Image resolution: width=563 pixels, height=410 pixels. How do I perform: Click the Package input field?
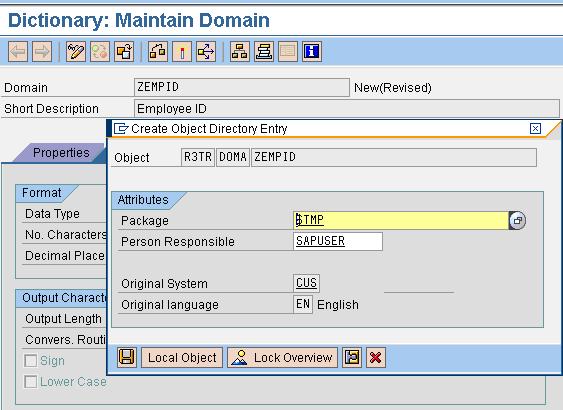[x=401, y=220]
